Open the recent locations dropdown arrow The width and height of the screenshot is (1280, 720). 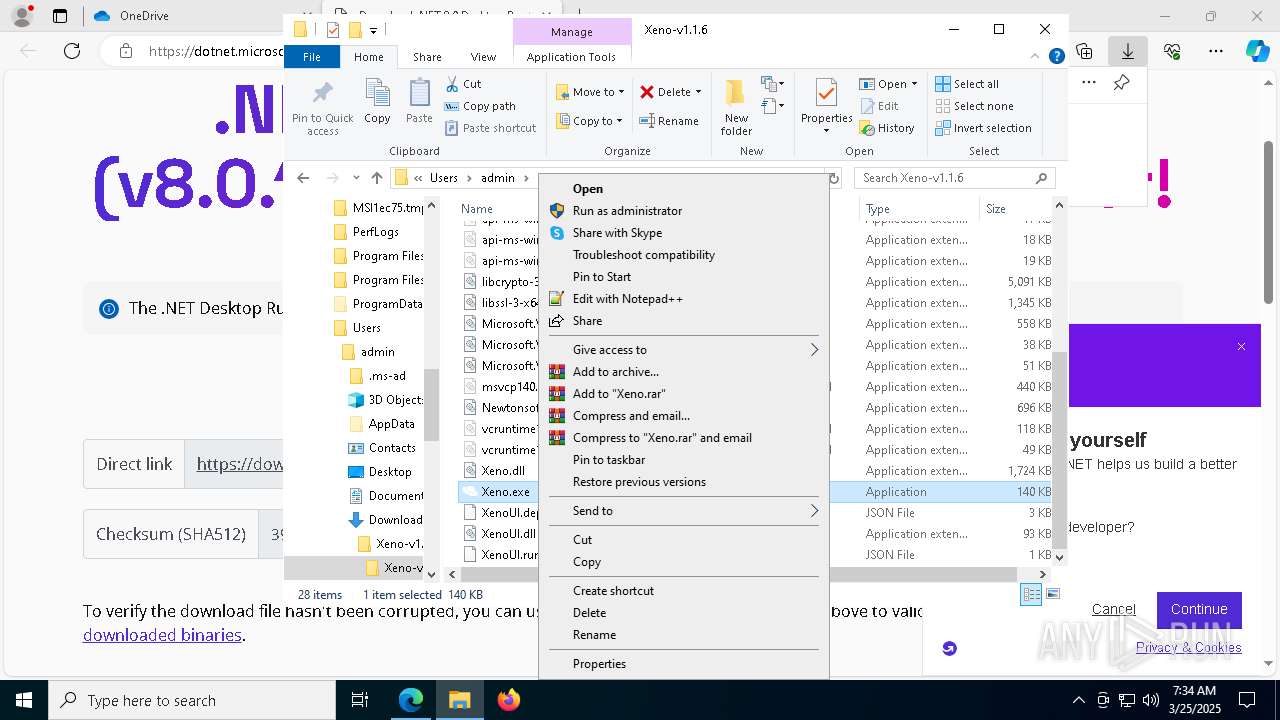coord(356,178)
